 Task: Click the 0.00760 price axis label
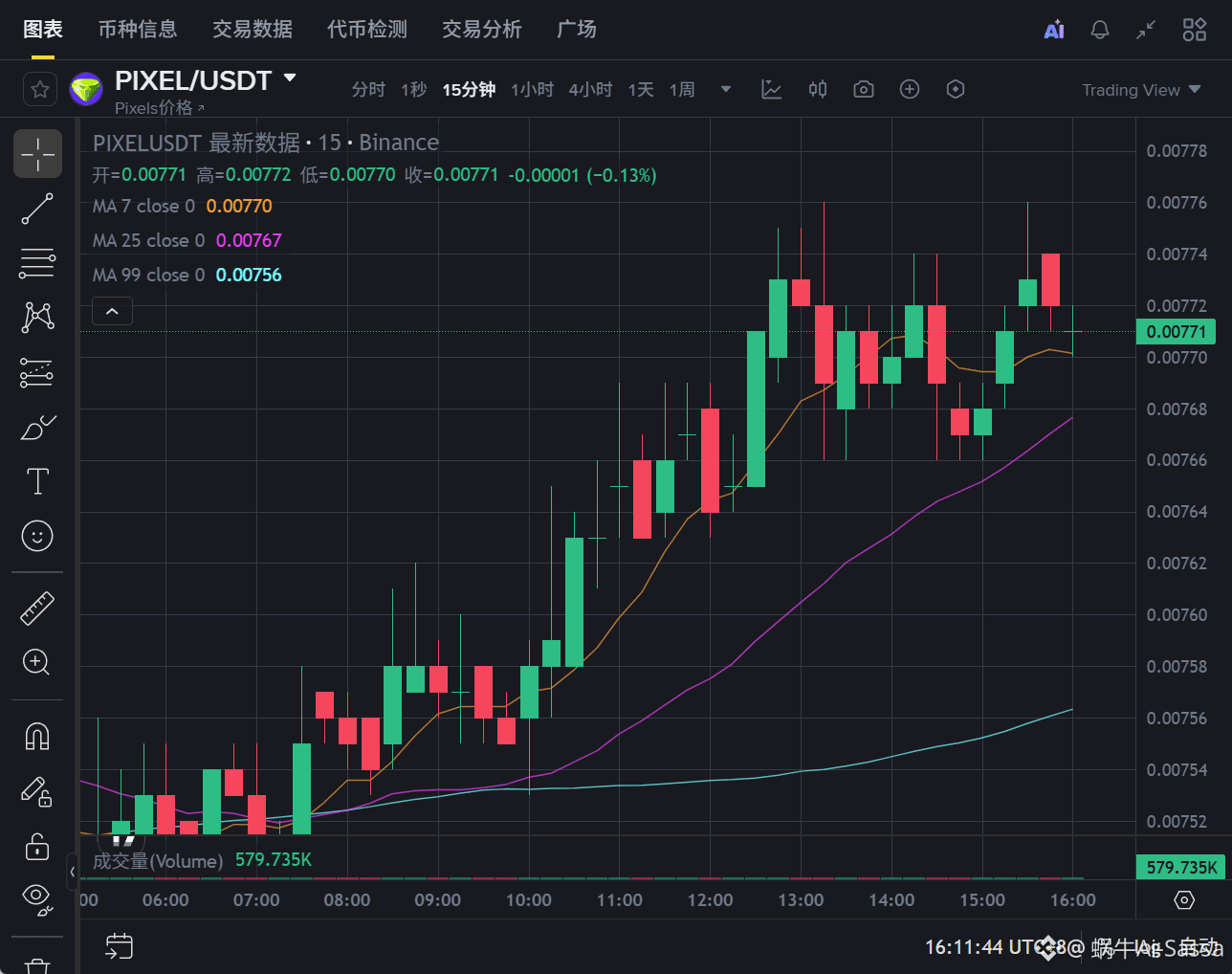click(x=1177, y=615)
